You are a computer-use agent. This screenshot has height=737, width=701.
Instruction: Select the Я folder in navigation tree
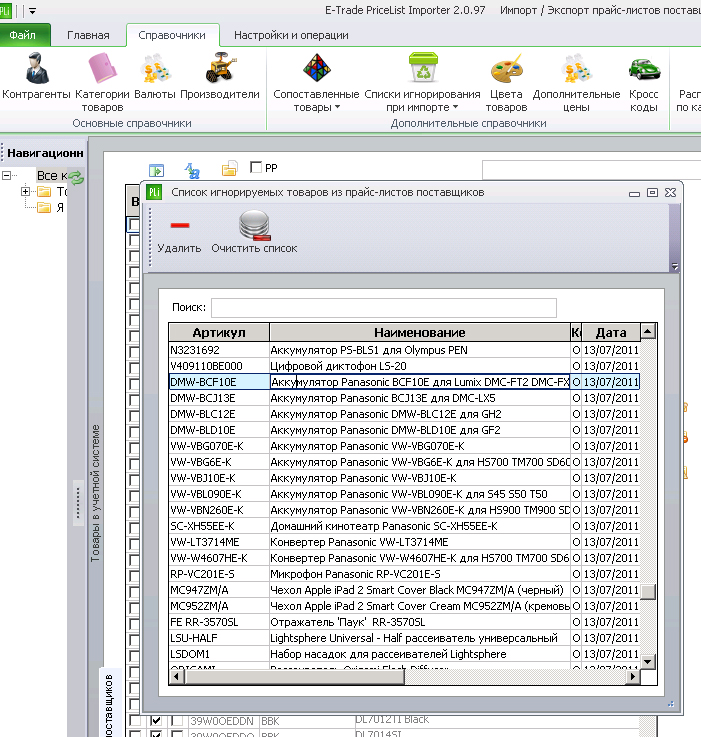coord(51,207)
